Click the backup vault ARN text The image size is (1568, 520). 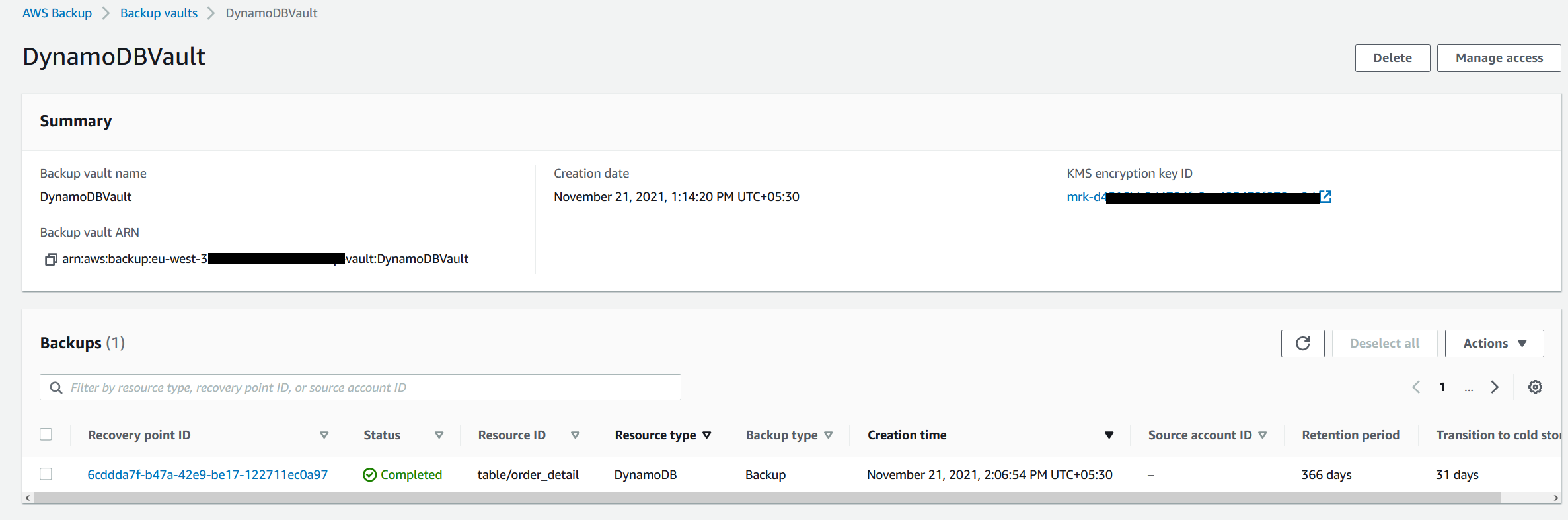(x=265, y=259)
